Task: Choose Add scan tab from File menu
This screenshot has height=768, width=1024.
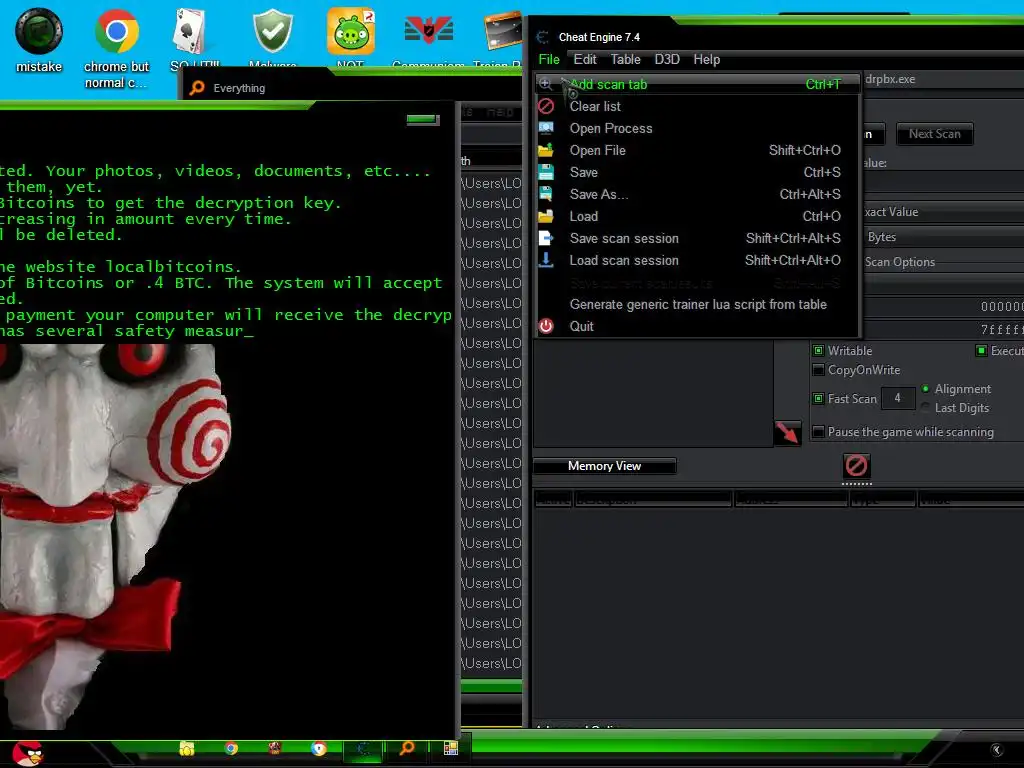Action: coord(697,84)
